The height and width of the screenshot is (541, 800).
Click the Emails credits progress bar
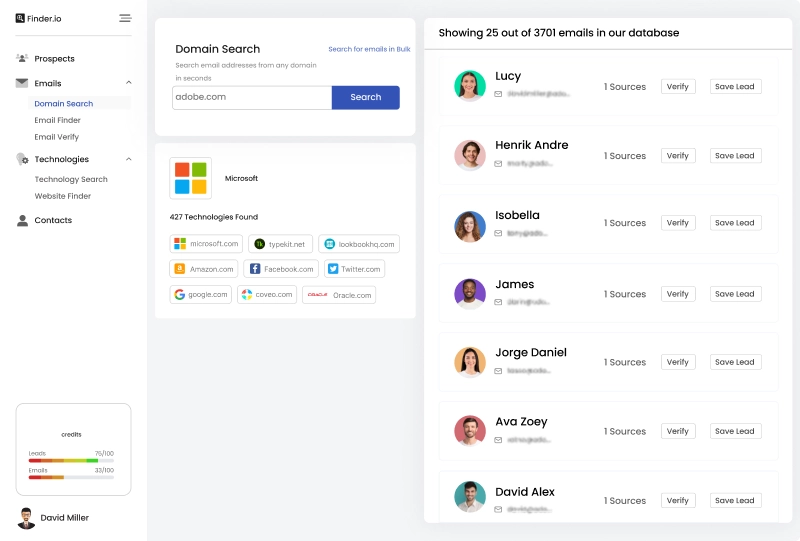tap(71, 477)
